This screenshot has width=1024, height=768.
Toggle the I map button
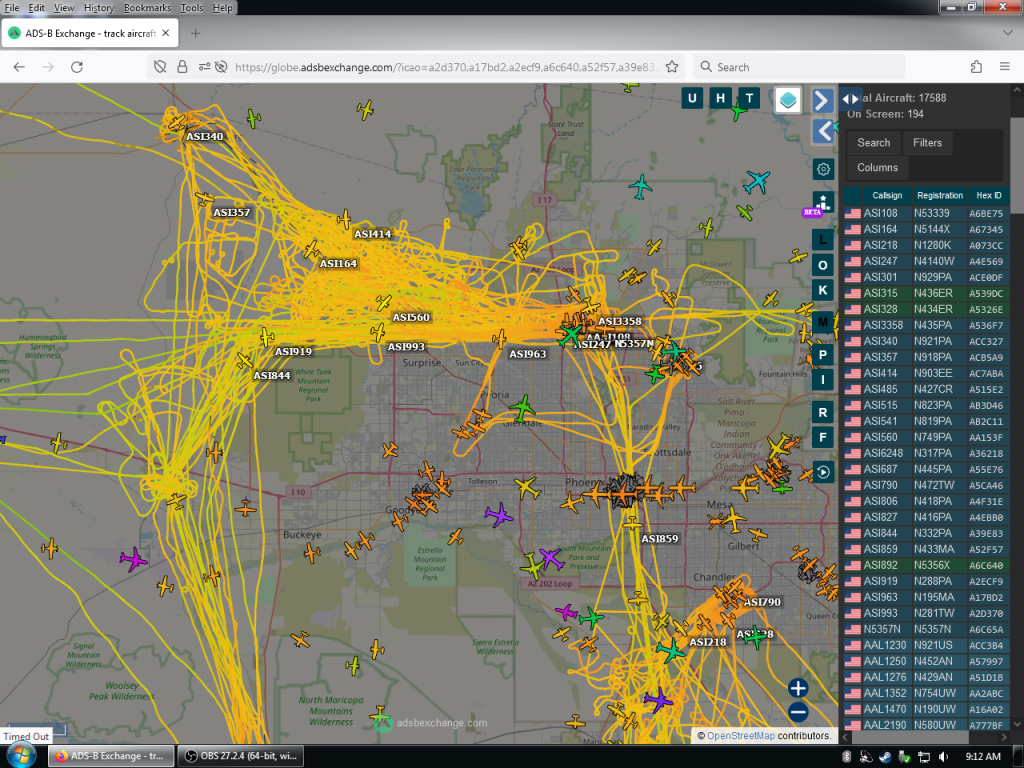point(823,379)
